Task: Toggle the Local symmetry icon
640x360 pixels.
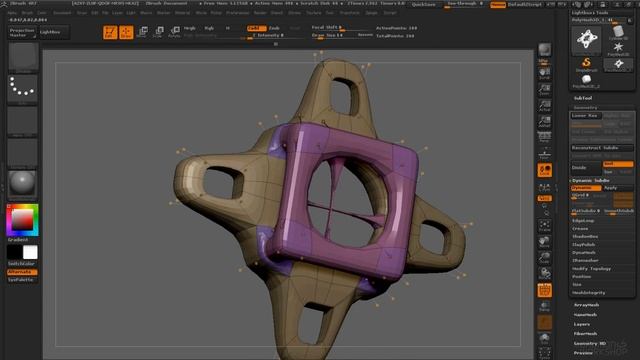Action: point(544,170)
